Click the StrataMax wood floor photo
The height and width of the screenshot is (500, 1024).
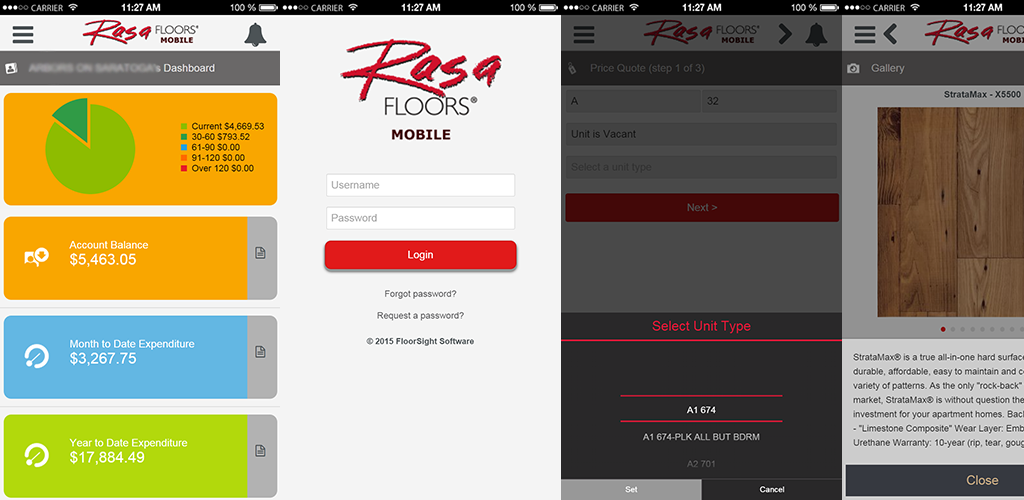coord(950,212)
